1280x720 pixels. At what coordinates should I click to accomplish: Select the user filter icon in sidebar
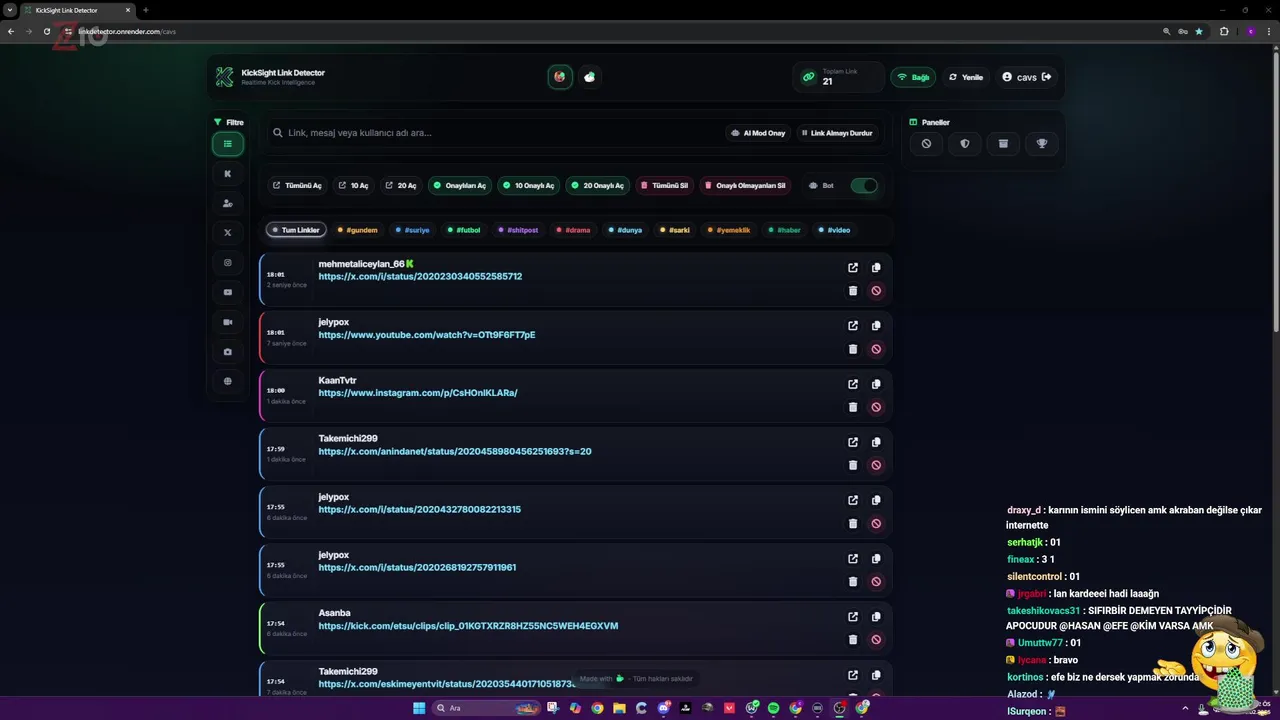228,203
